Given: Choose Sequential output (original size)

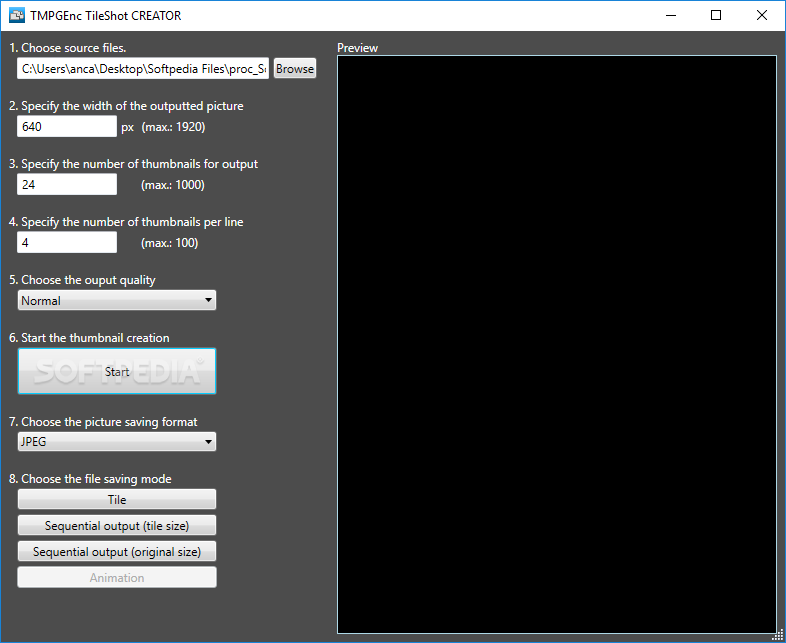Looking at the screenshot, I should click(x=117, y=551).
